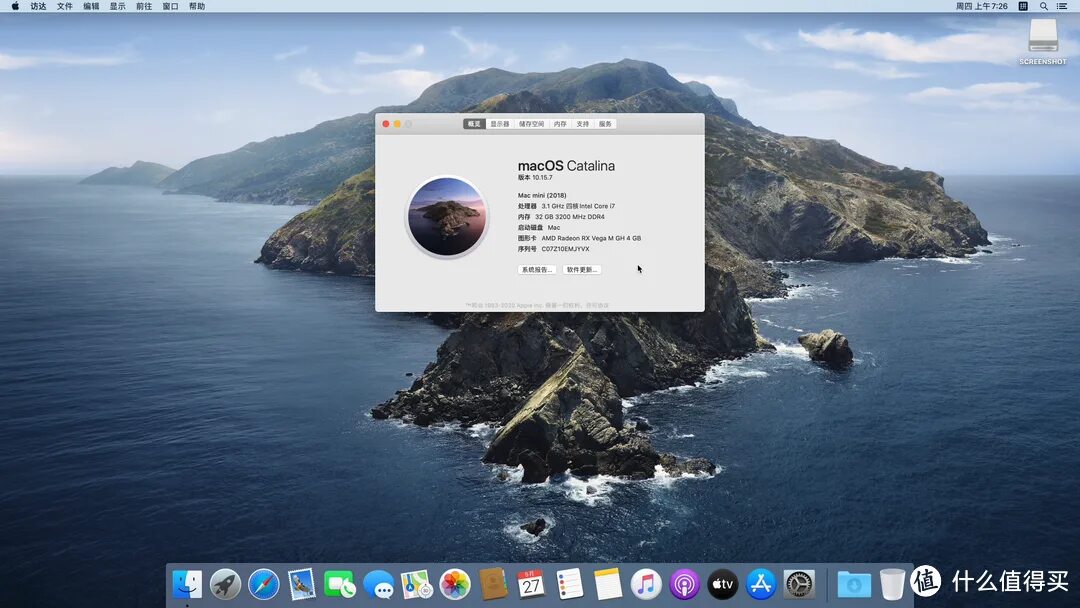This screenshot has height=608, width=1080.
Task: Close the About This Mac window
Action: pos(386,124)
